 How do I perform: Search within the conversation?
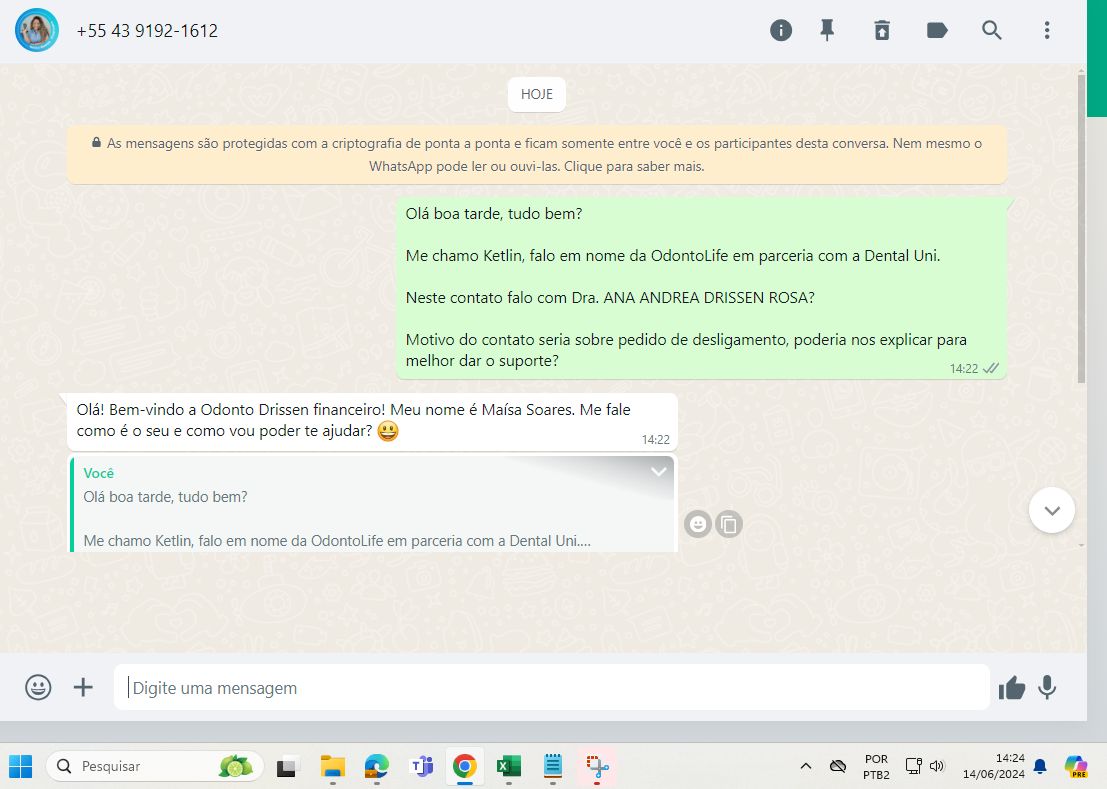pos(991,30)
